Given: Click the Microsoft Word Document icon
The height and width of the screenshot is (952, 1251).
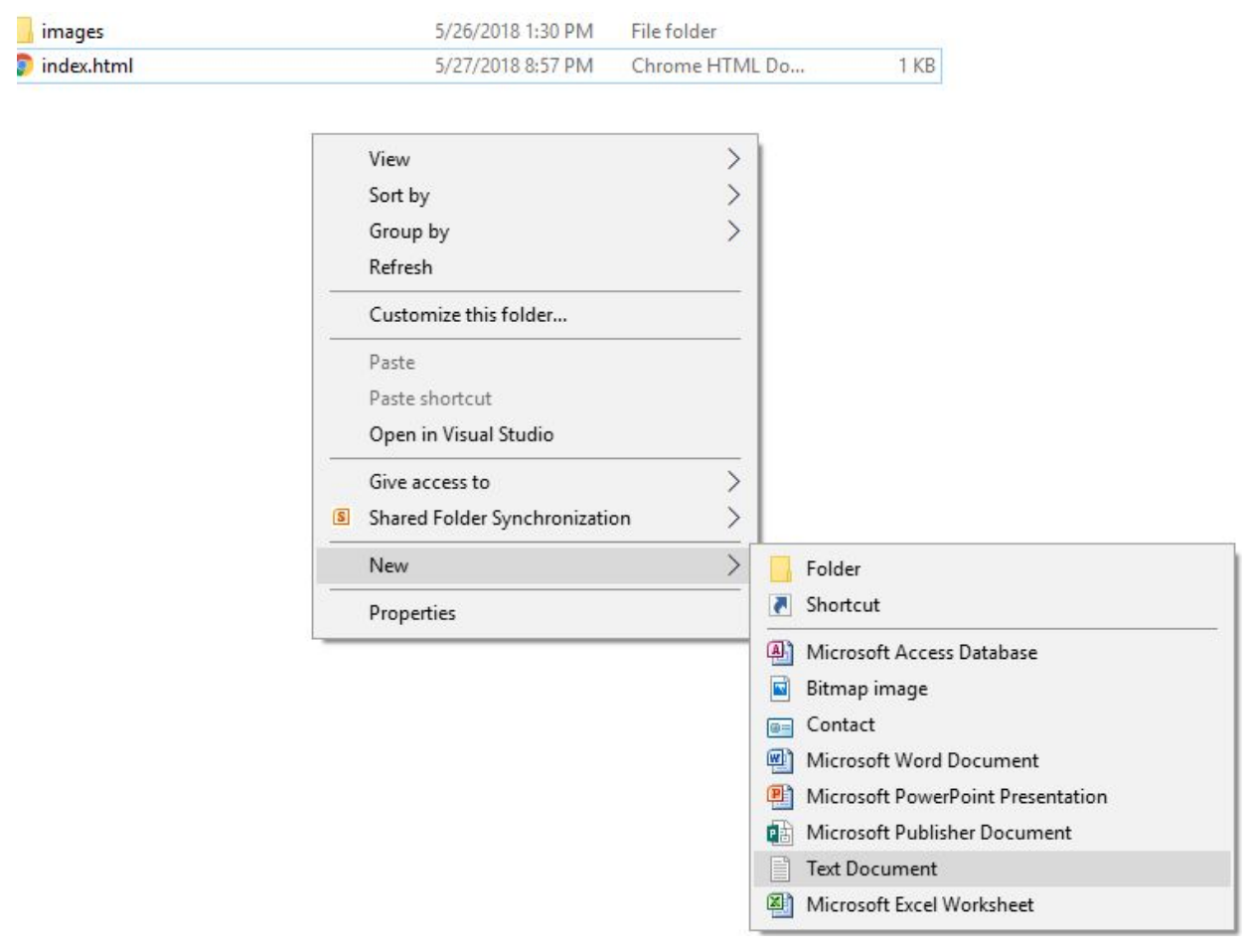Looking at the screenshot, I should click(x=780, y=761).
